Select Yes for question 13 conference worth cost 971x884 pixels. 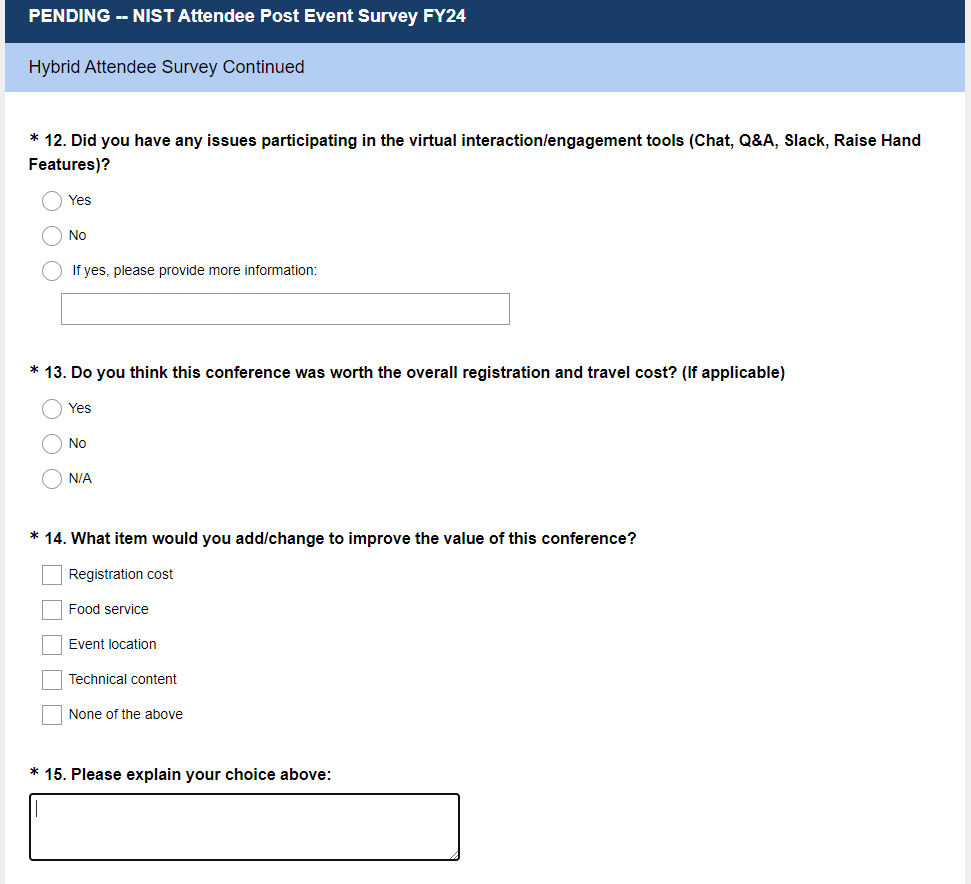point(52,409)
